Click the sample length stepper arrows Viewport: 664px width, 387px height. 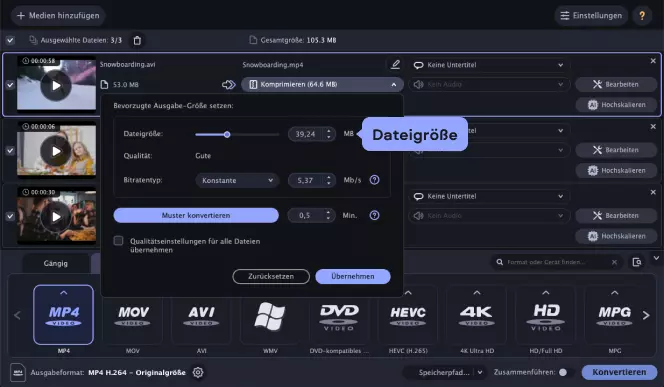click(329, 215)
